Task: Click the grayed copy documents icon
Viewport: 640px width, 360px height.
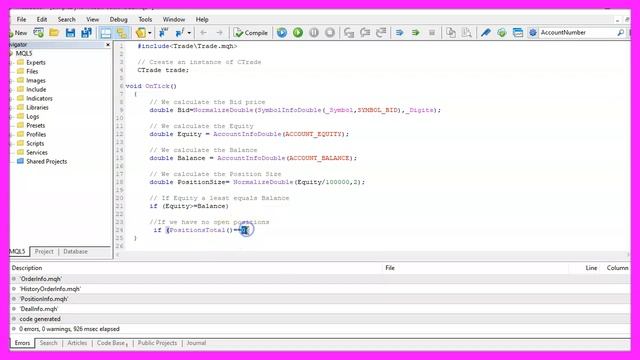Action: (x=451, y=33)
